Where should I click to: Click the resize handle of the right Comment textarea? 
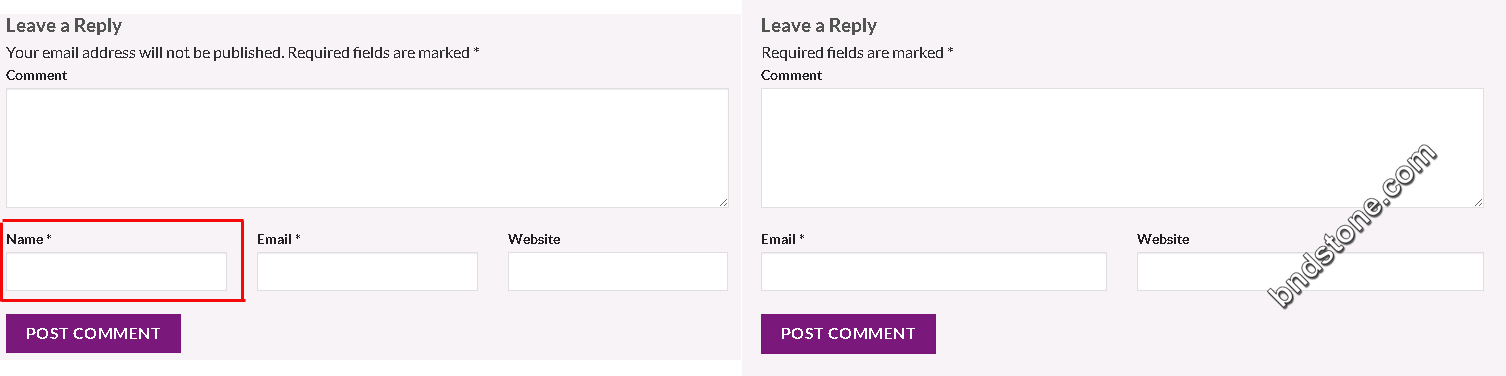pos(1477,201)
